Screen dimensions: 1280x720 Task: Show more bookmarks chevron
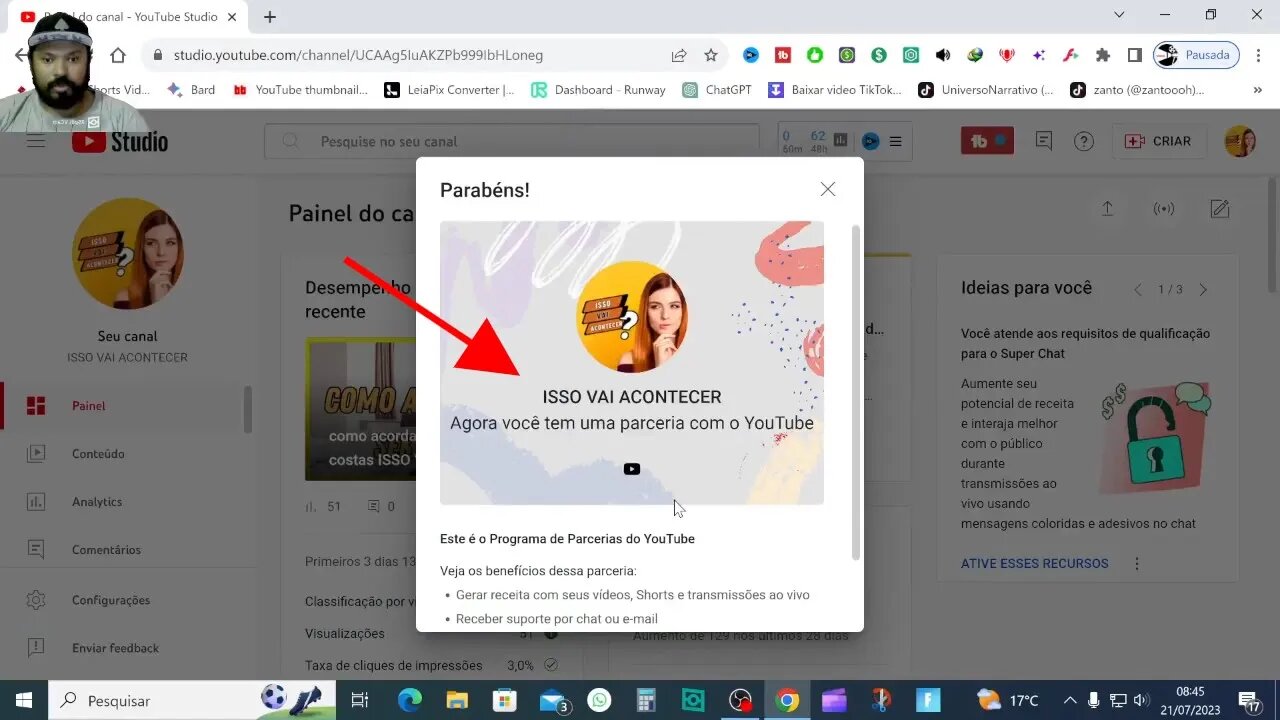tap(1257, 90)
